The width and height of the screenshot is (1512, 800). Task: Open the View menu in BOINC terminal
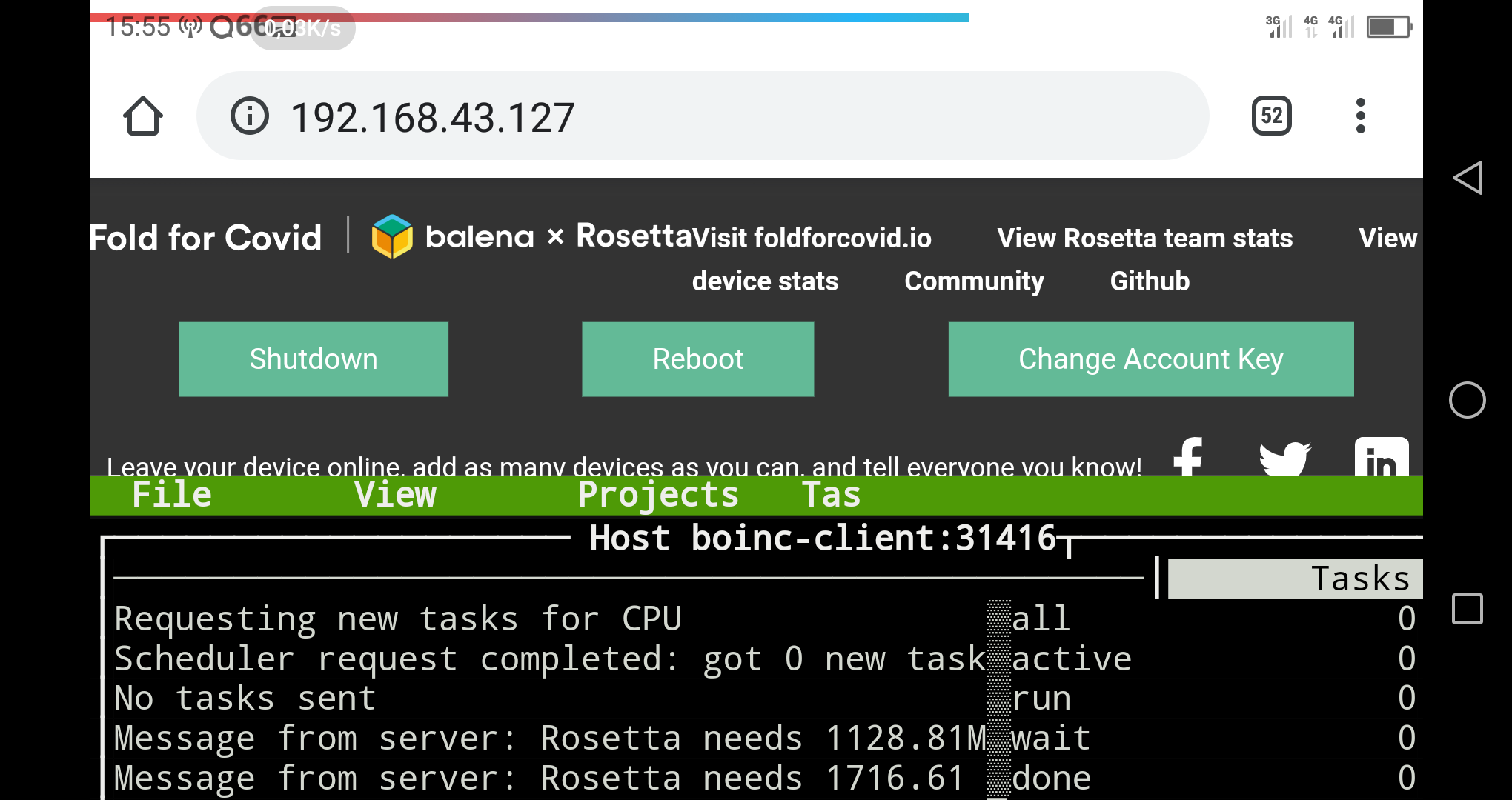tap(395, 495)
